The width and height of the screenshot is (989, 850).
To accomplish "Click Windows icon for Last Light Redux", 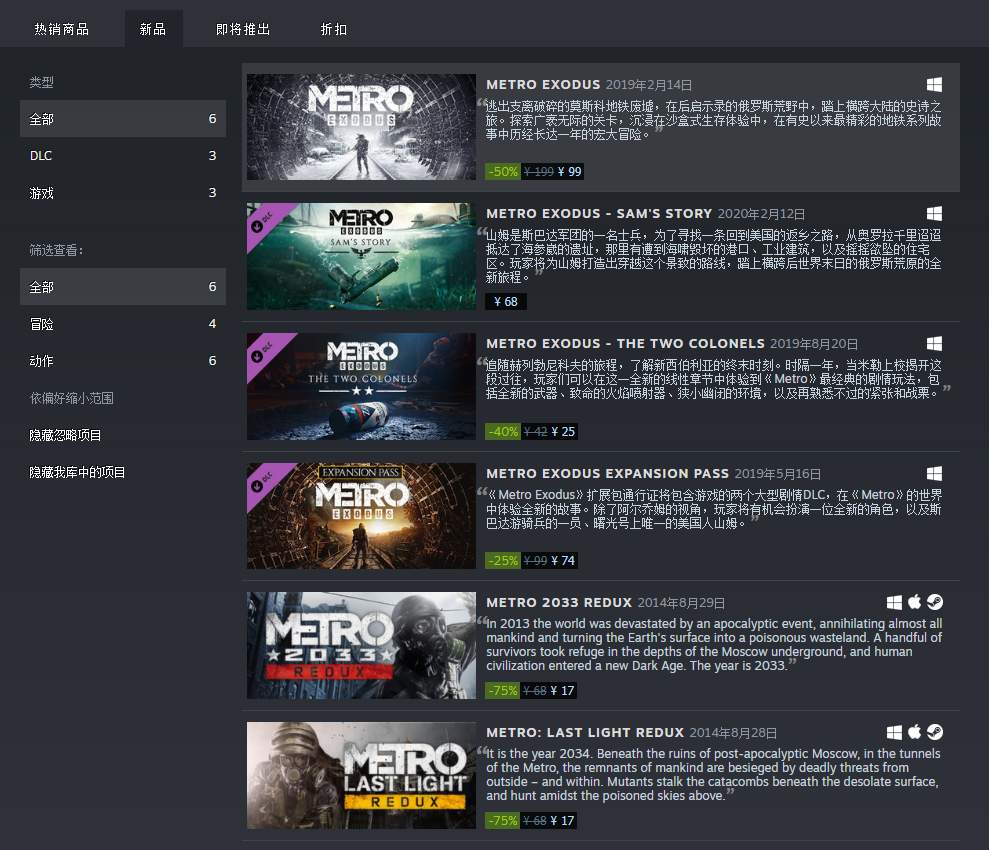I will [x=894, y=733].
